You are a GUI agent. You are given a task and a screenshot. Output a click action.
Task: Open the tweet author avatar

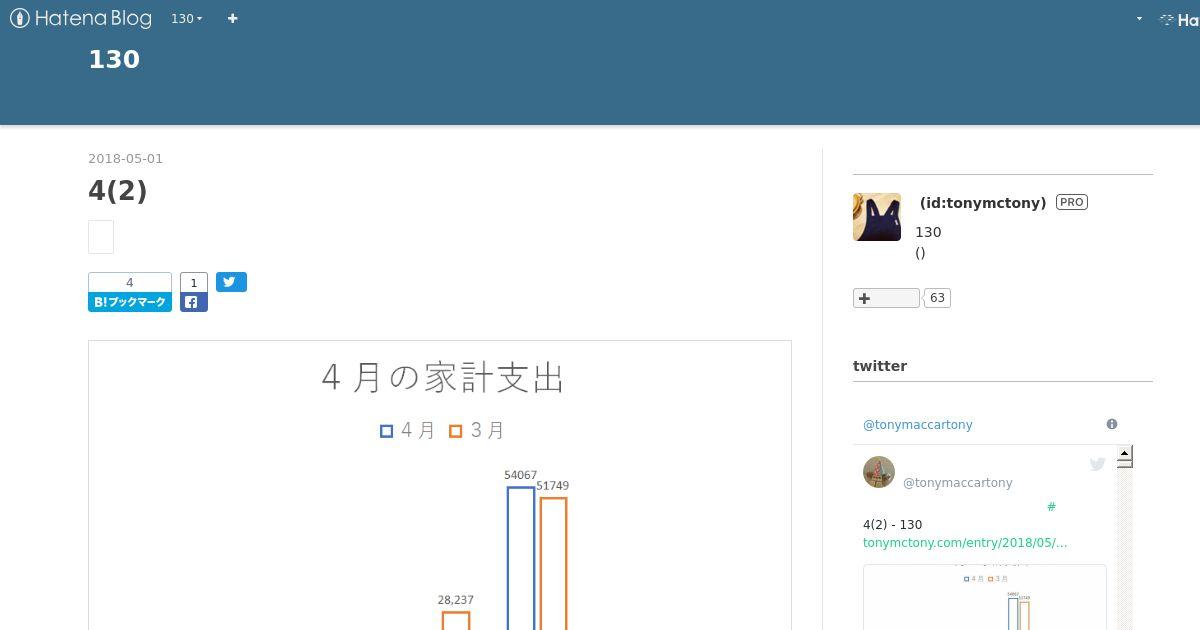click(x=879, y=472)
